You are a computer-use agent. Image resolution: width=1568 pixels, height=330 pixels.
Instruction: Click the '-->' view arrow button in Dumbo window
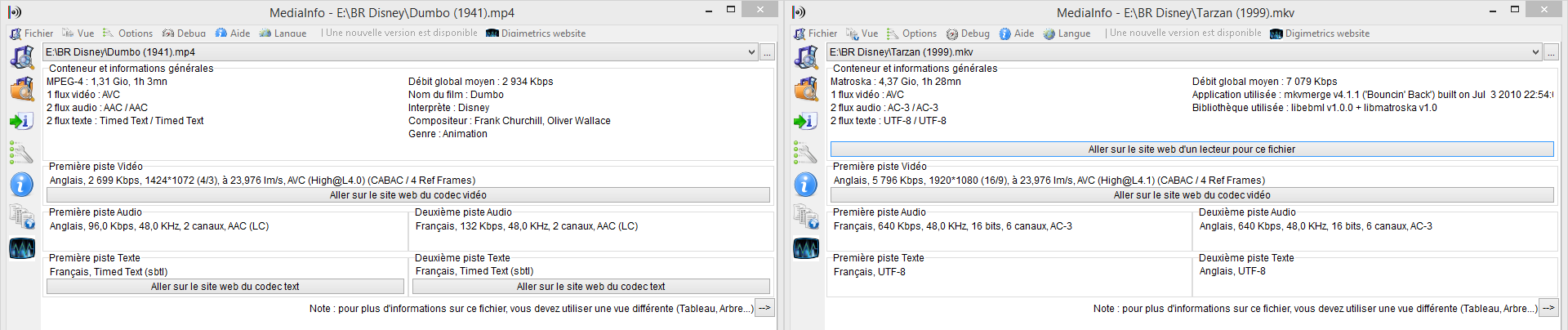[x=764, y=308]
